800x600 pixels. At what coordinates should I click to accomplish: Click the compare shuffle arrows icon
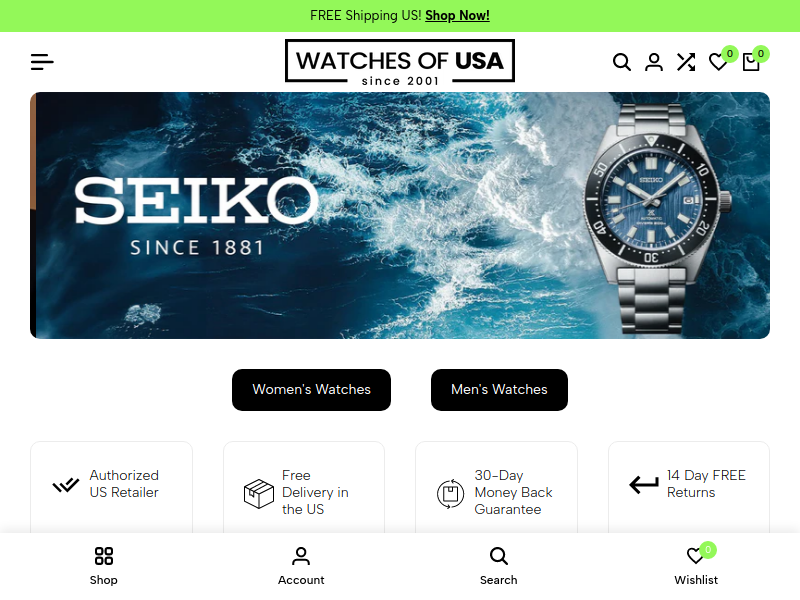(686, 62)
